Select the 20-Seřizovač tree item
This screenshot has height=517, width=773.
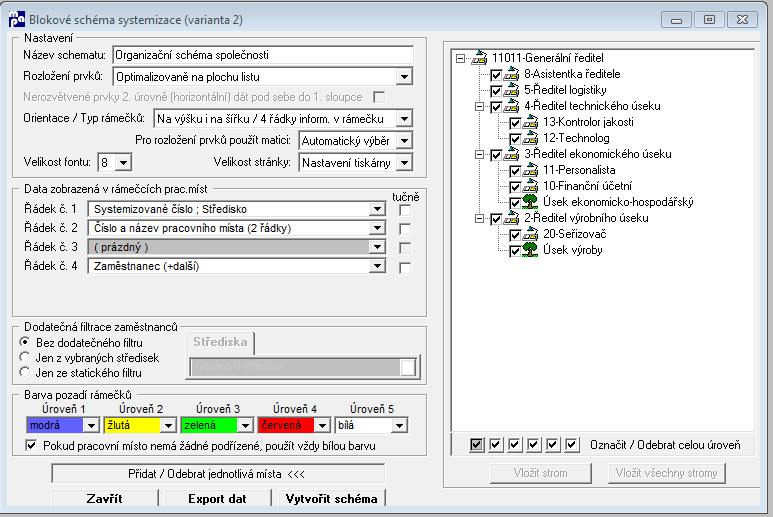click(x=574, y=234)
